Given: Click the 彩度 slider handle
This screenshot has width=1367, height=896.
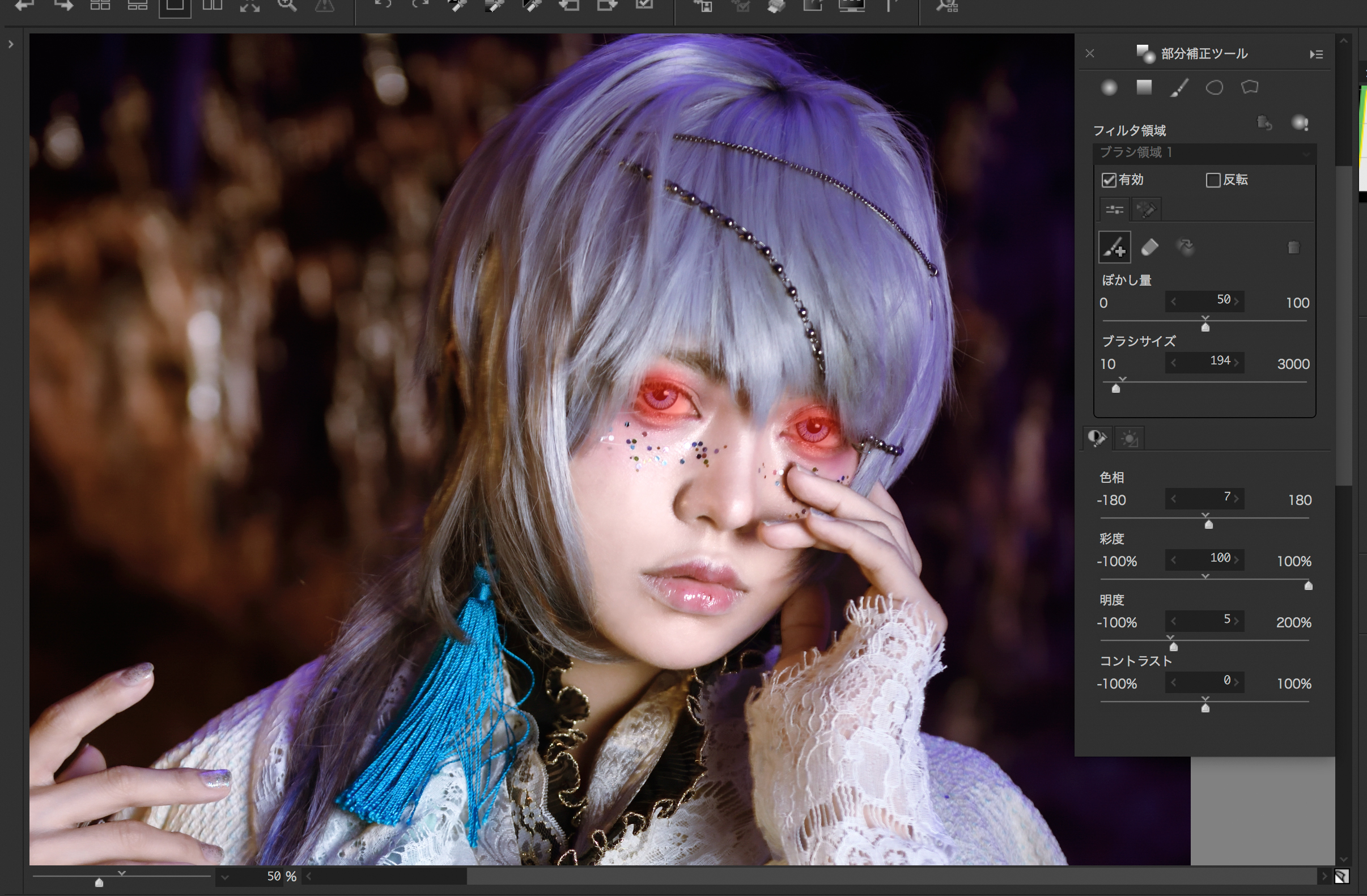Looking at the screenshot, I should click(1308, 586).
